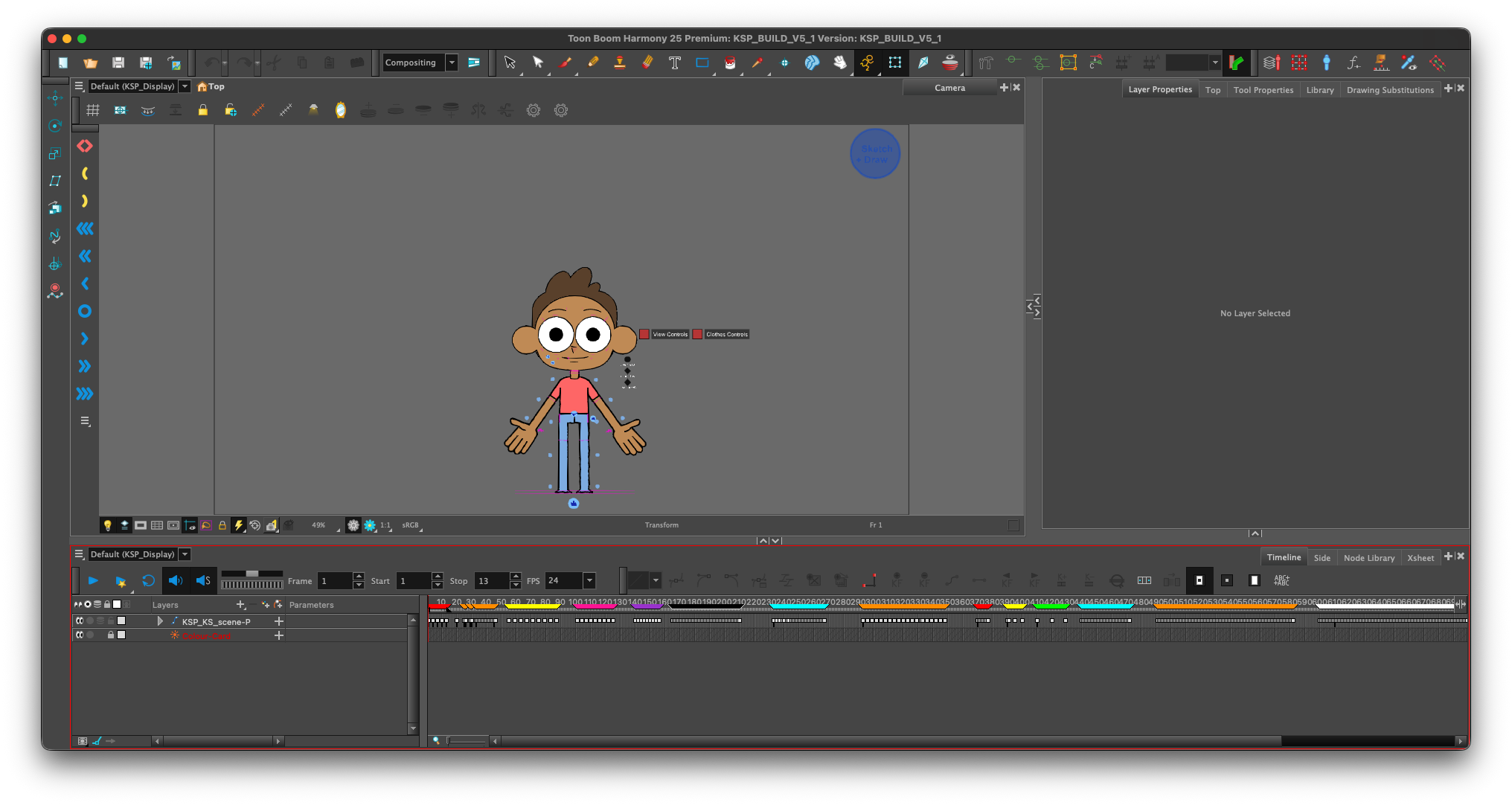
Task: Open the FPS dropdown
Action: (589, 580)
